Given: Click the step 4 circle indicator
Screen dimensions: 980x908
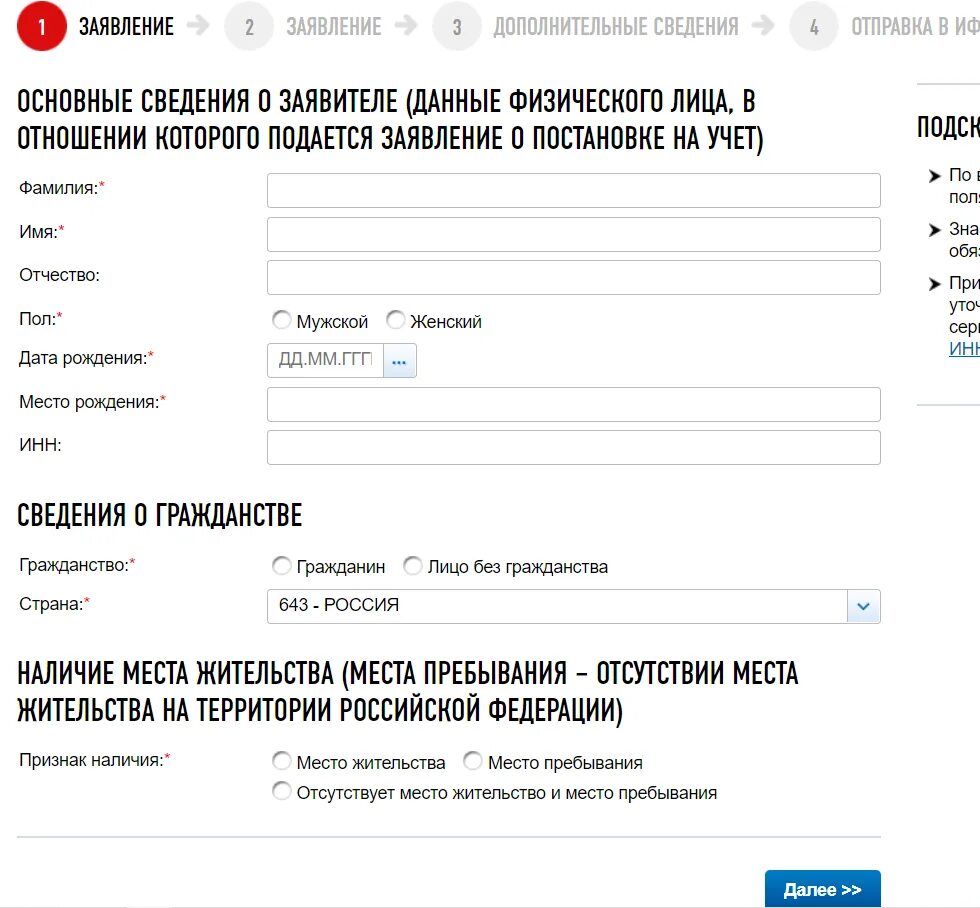Looking at the screenshot, I should [814, 27].
